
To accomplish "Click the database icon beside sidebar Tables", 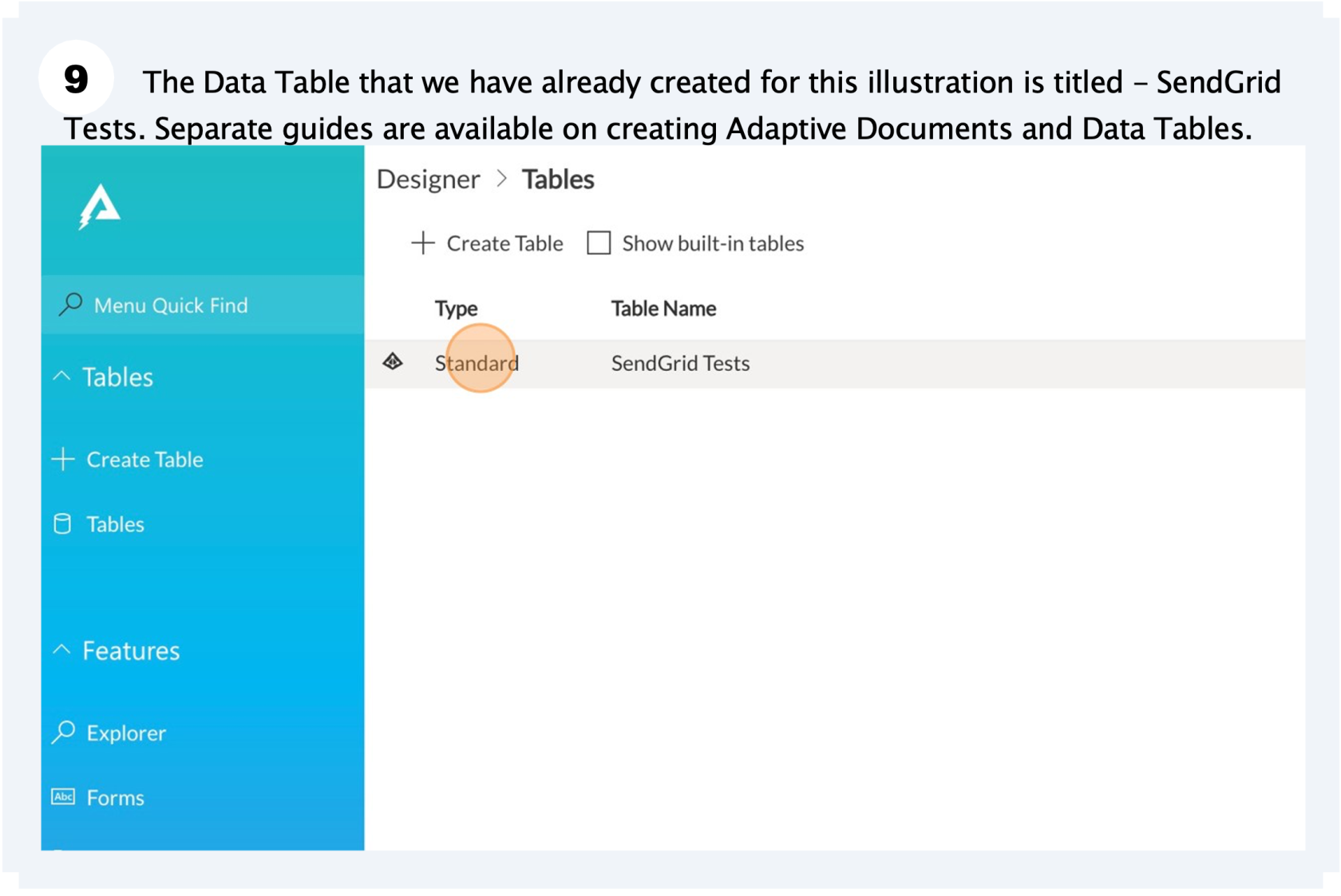I will pyautogui.click(x=62, y=524).
